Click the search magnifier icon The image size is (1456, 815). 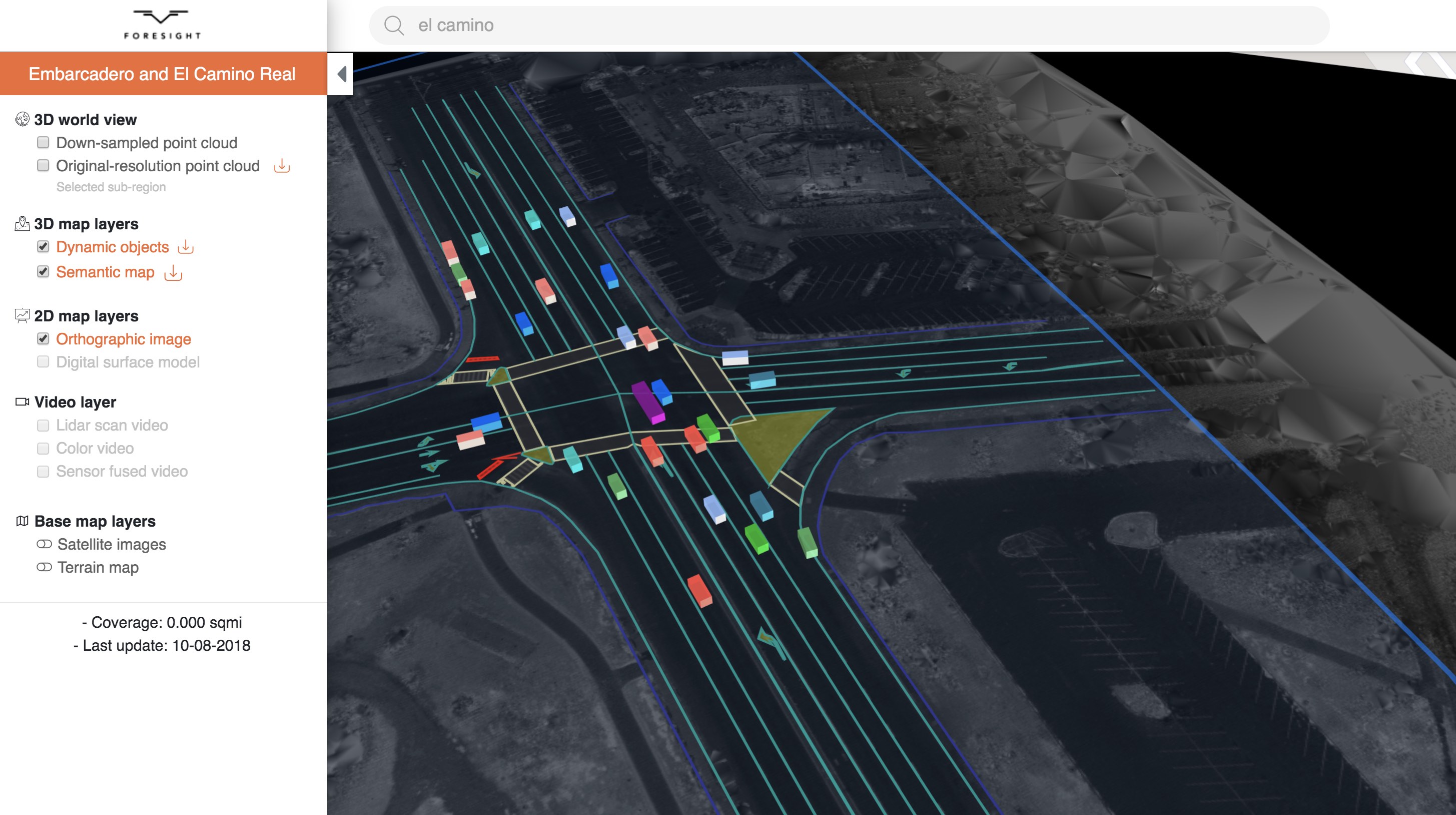click(x=394, y=26)
